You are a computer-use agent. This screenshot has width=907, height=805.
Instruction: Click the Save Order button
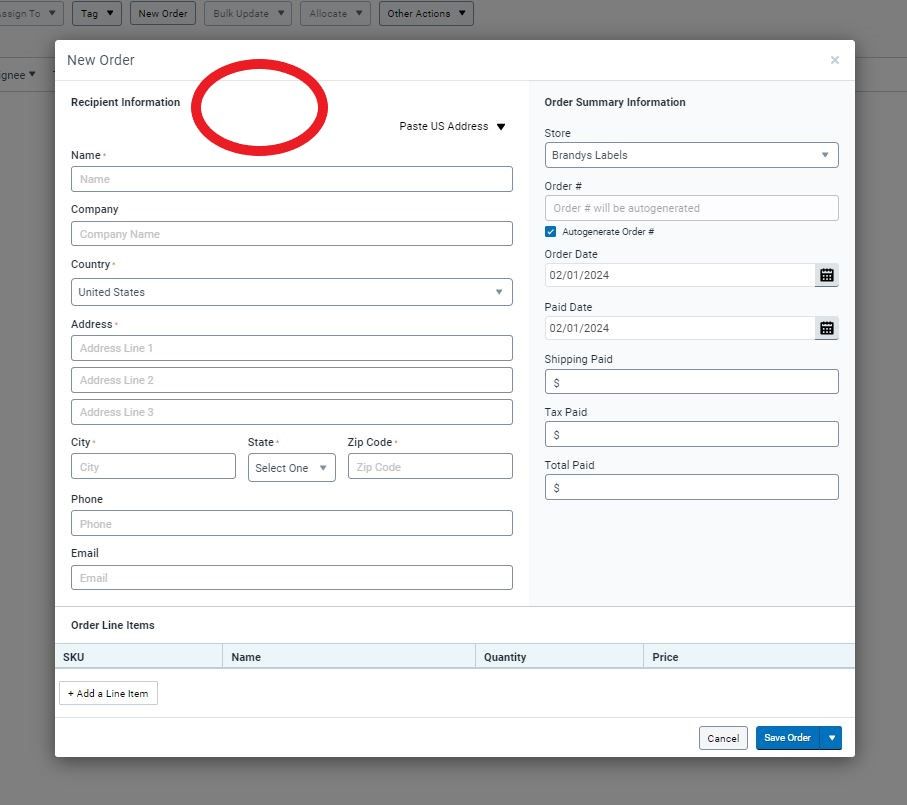(x=787, y=738)
